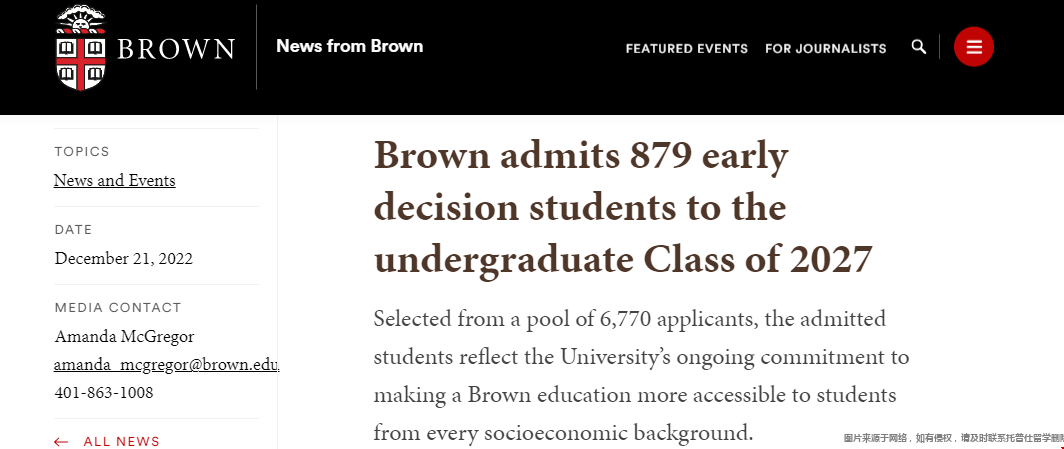This screenshot has width=1064, height=449.
Task: Click the DATE section label
Action: 73,230
